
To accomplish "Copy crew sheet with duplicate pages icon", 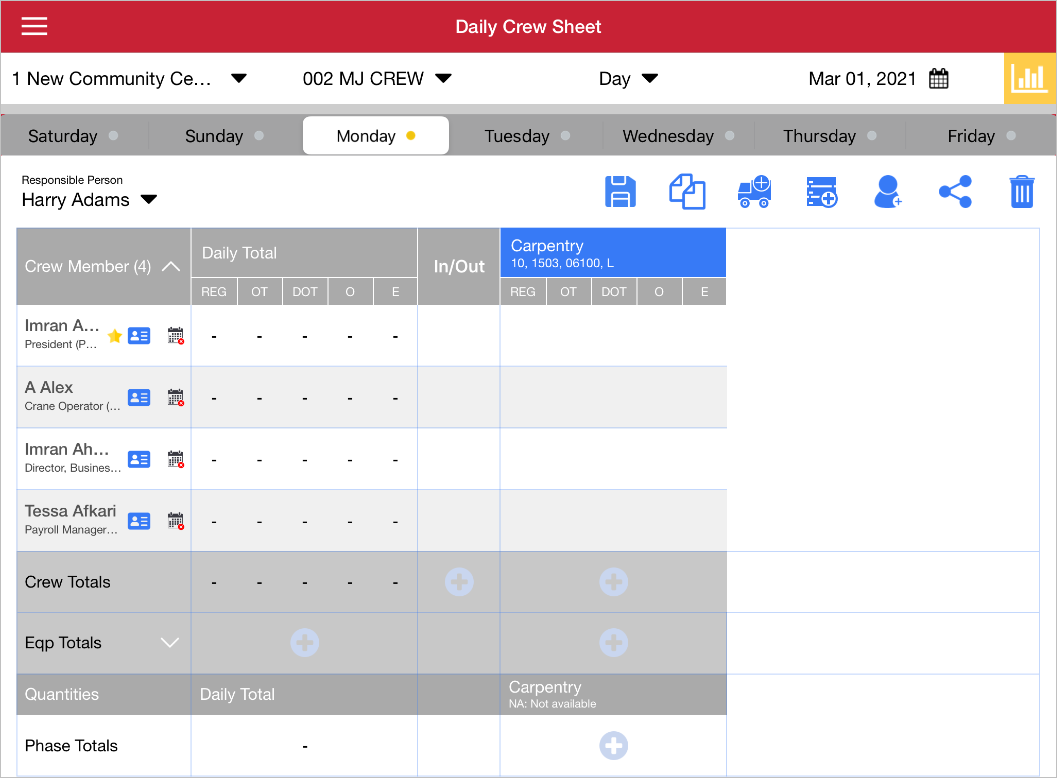I will [x=687, y=192].
